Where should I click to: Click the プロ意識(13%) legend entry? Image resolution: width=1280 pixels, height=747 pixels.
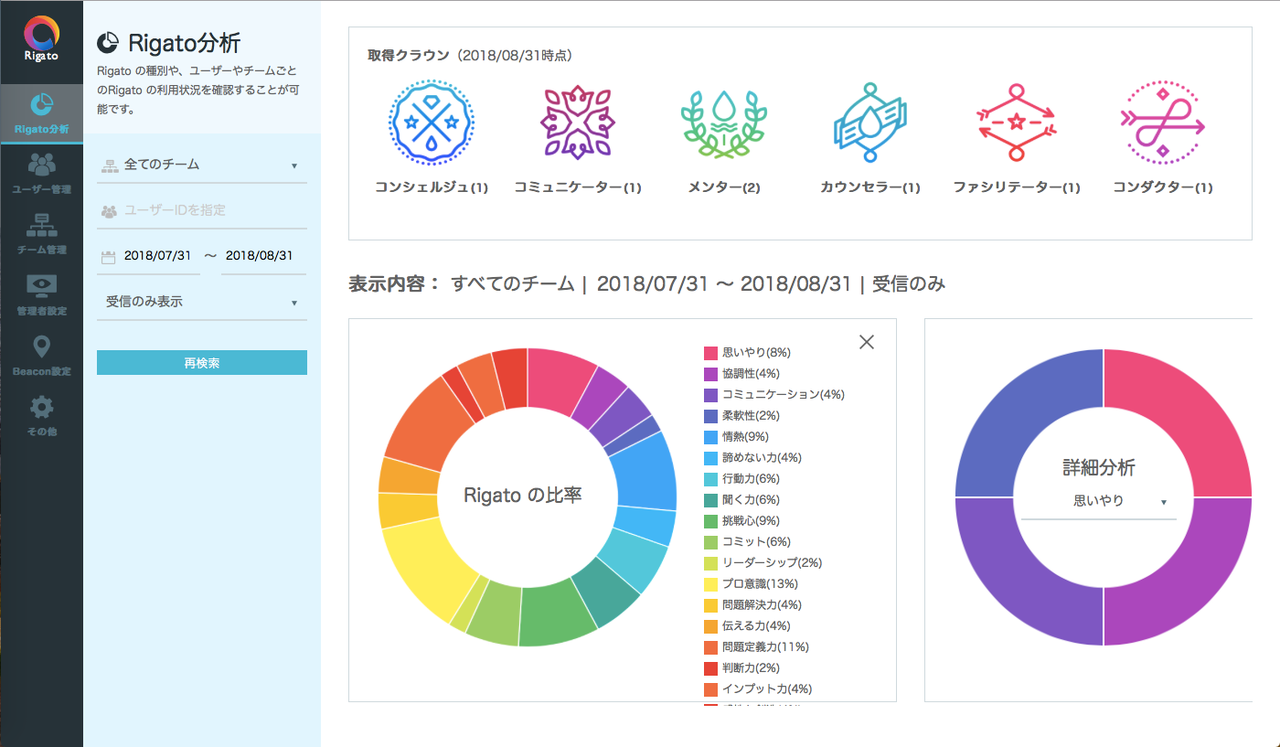[x=751, y=584]
